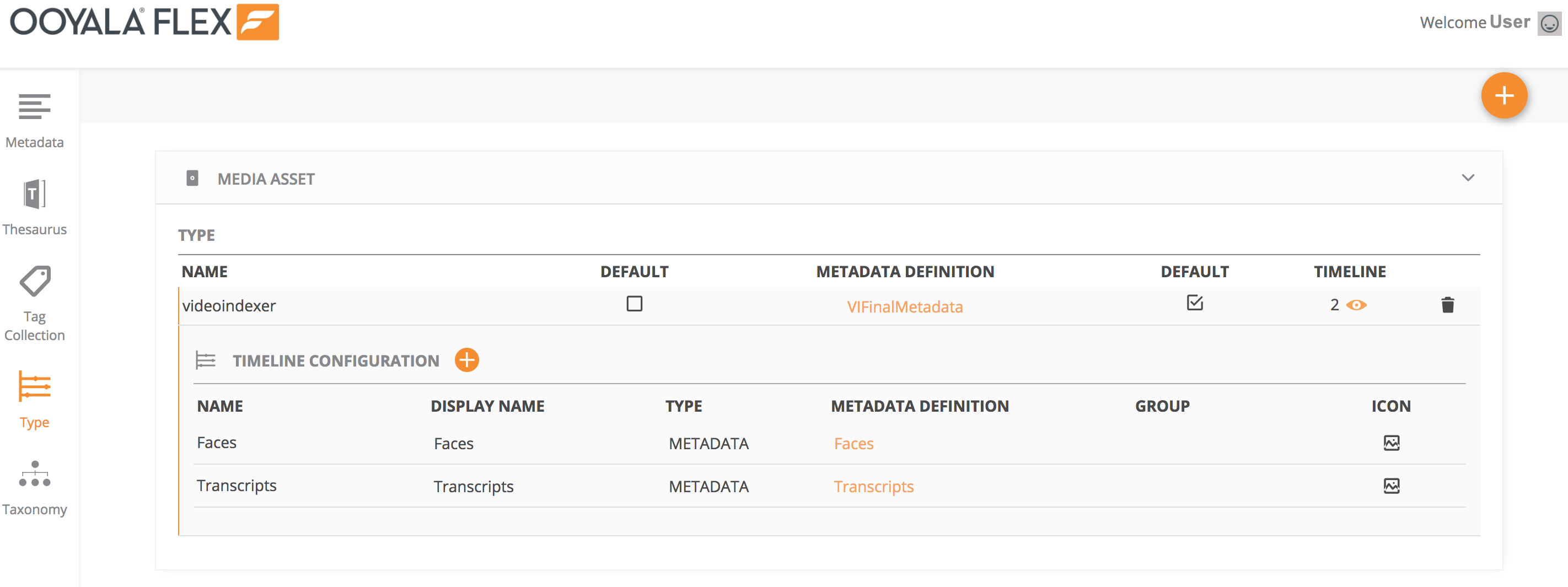This screenshot has width=1568, height=587.
Task: Add a new timeline configuration
Action: click(x=467, y=360)
